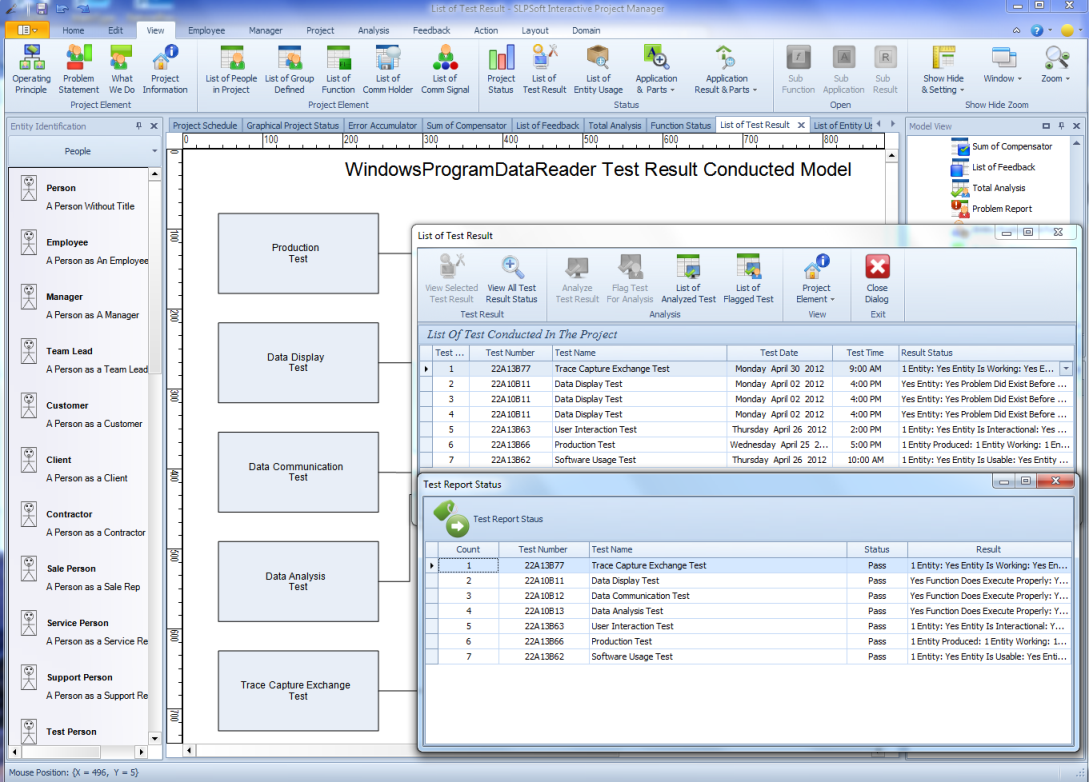Select Problem Report in Model View
1089x782 pixels.
[1002, 209]
